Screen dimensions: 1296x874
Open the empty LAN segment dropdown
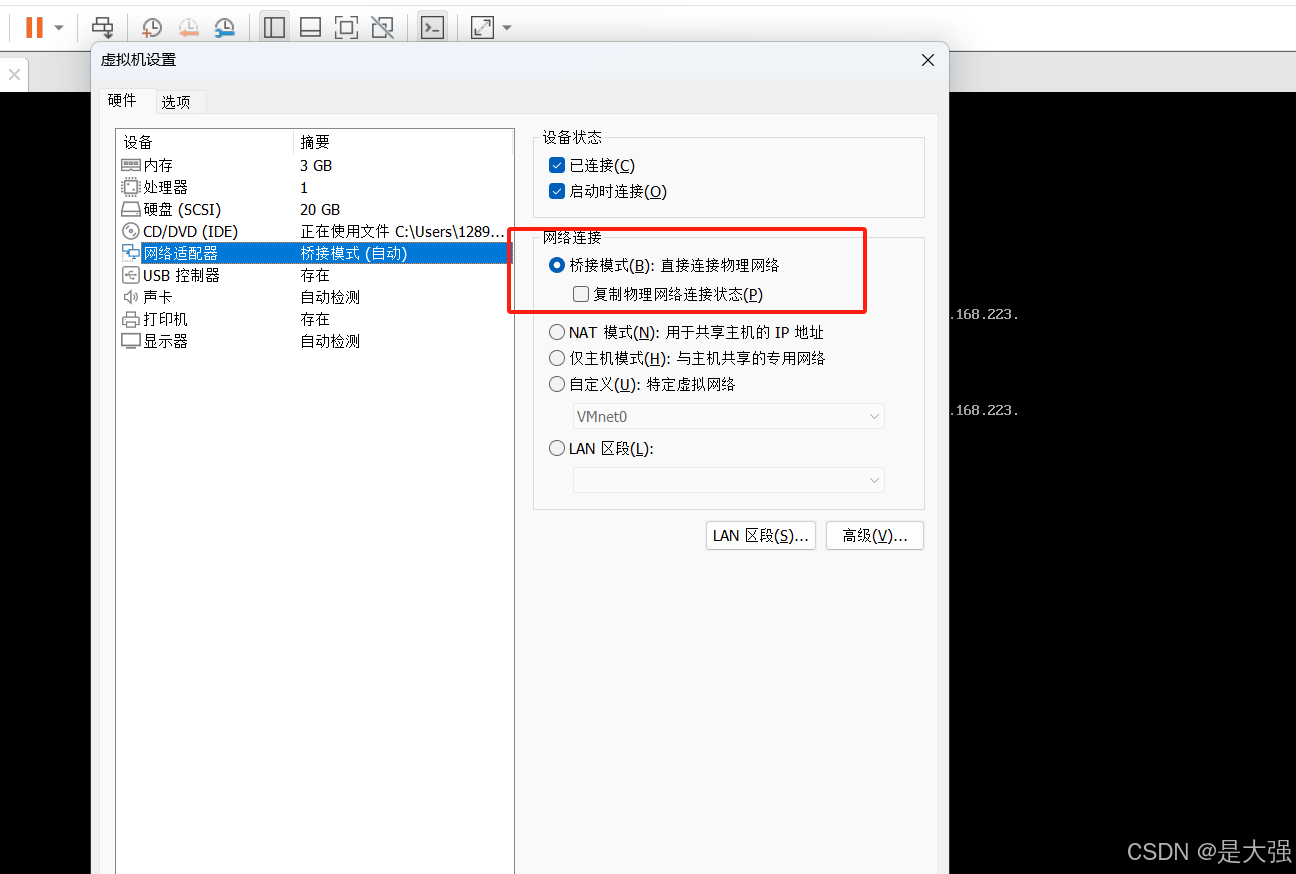click(x=729, y=481)
